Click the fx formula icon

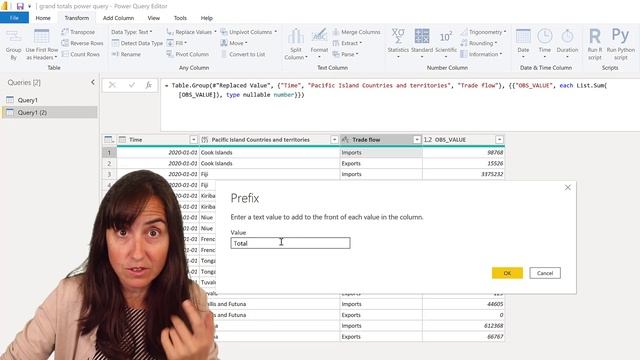[149, 85]
